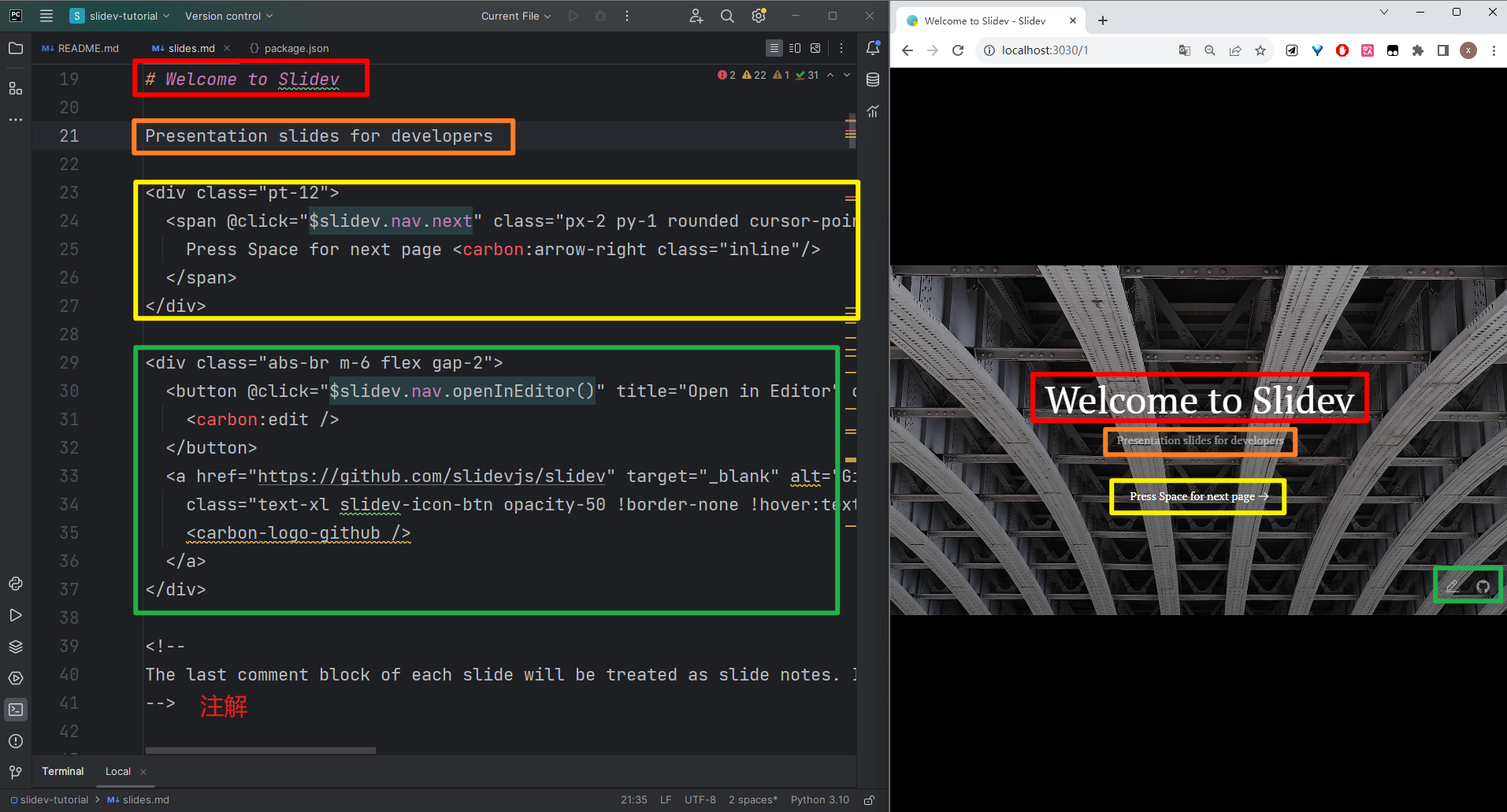Open Python 3.10 interpreter selector
Image resolution: width=1507 pixels, height=812 pixels.
click(820, 799)
